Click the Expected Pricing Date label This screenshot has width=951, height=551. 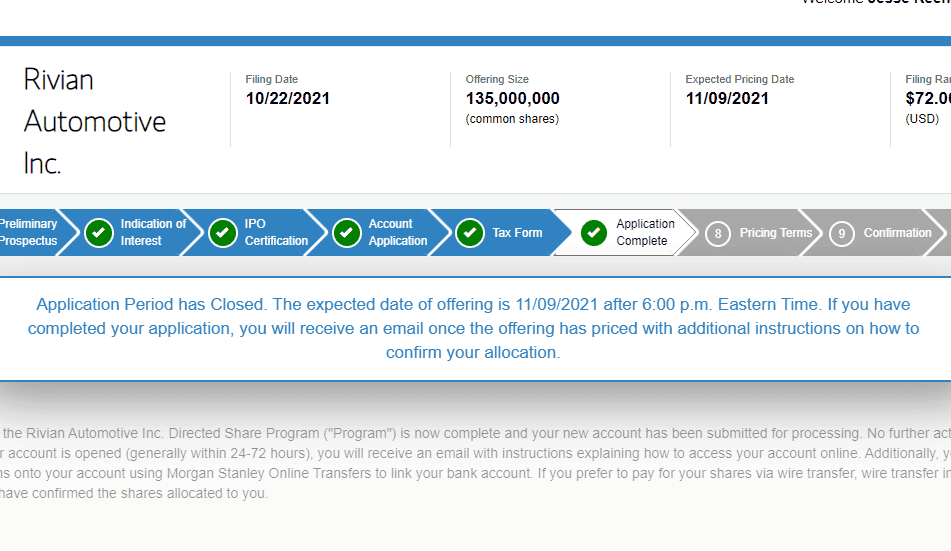point(739,79)
